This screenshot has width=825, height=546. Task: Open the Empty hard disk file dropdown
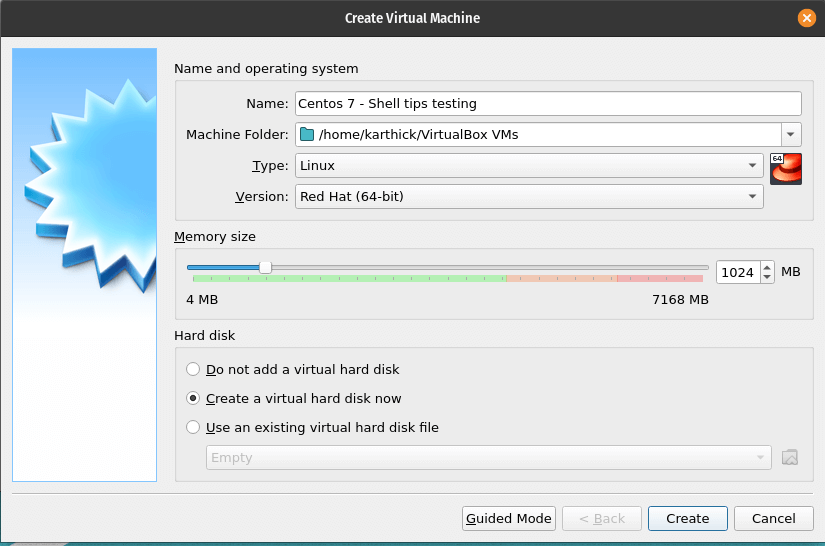[488, 458]
